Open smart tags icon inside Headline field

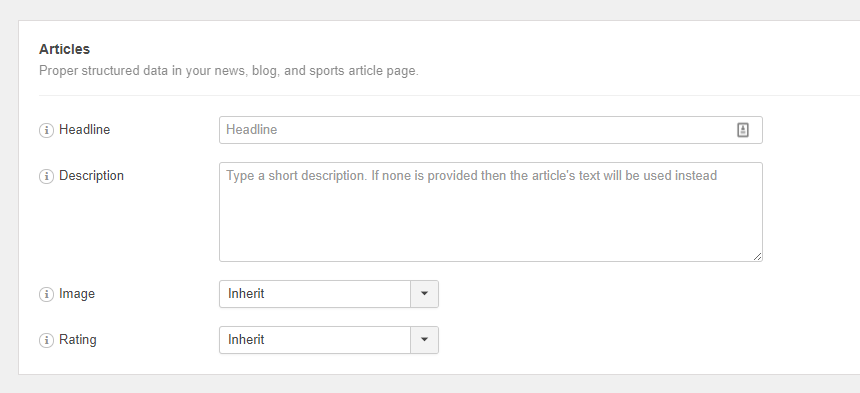(743, 130)
